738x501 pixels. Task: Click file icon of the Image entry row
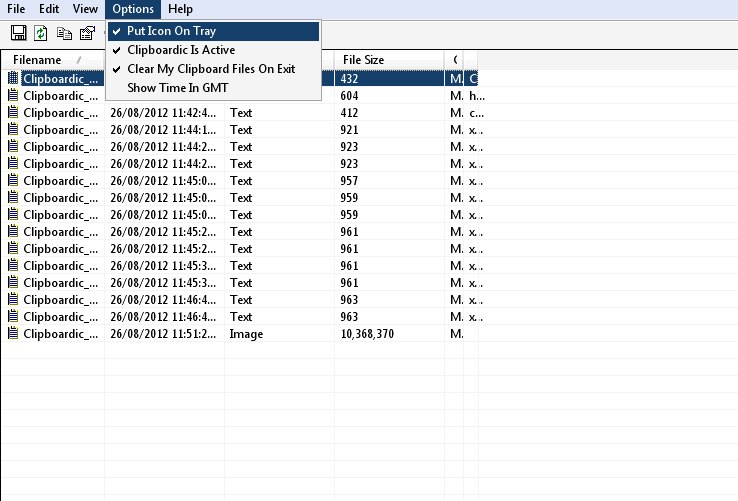pos(13,334)
